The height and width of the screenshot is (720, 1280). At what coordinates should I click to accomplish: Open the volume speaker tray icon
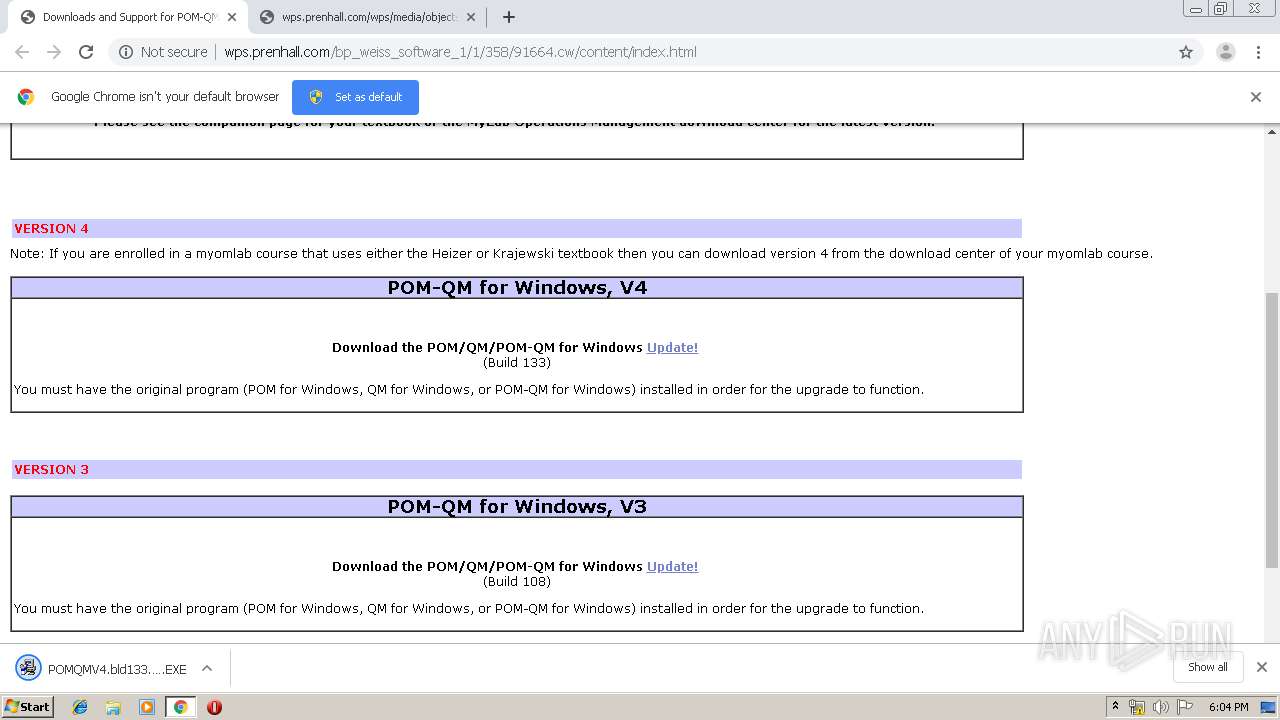(1161, 707)
